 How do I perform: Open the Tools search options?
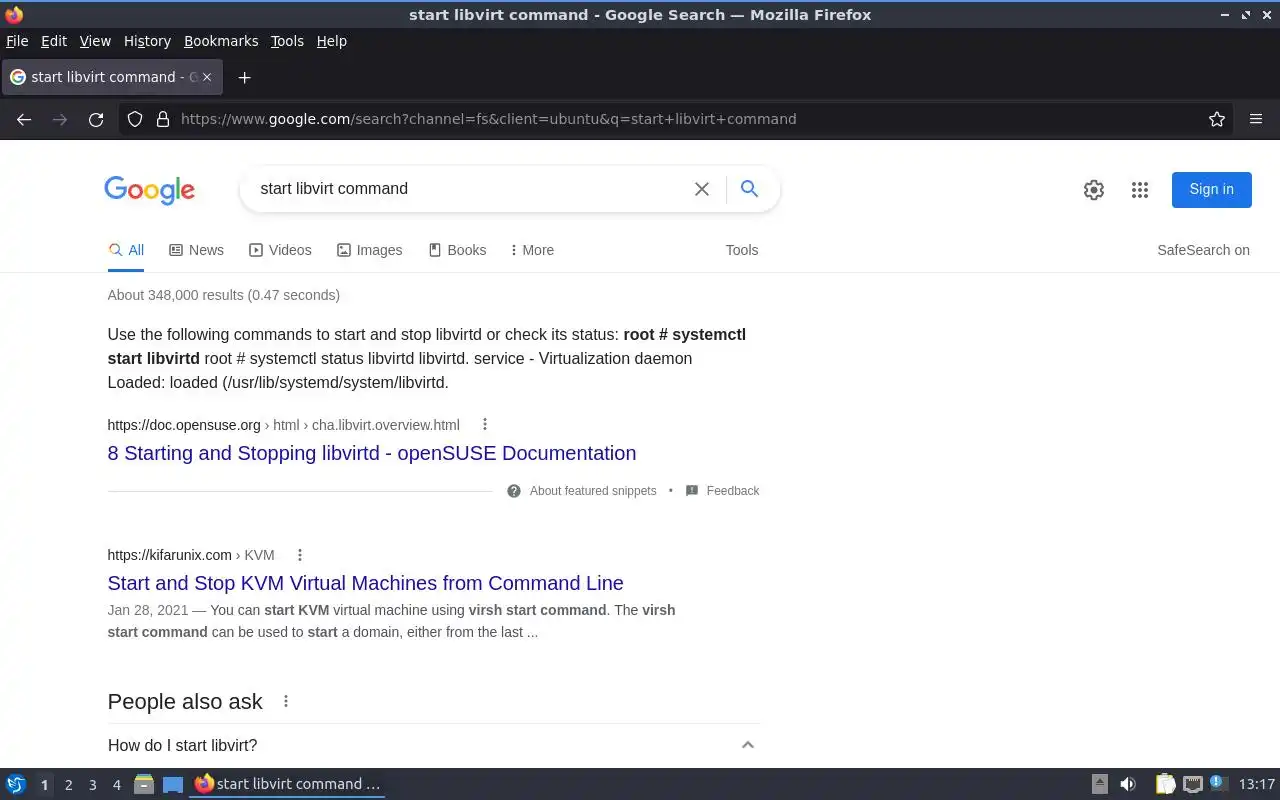(x=742, y=250)
